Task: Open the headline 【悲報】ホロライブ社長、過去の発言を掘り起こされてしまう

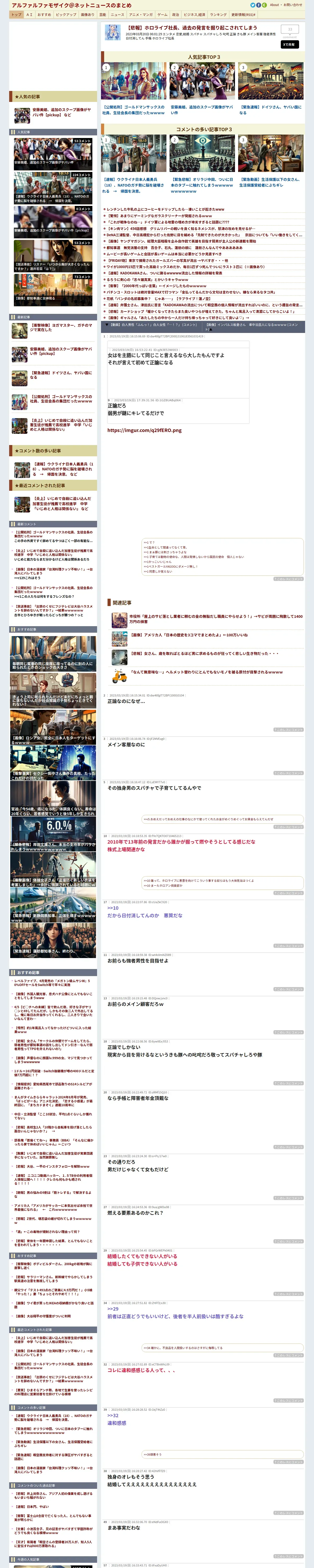Action: (192, 28)
